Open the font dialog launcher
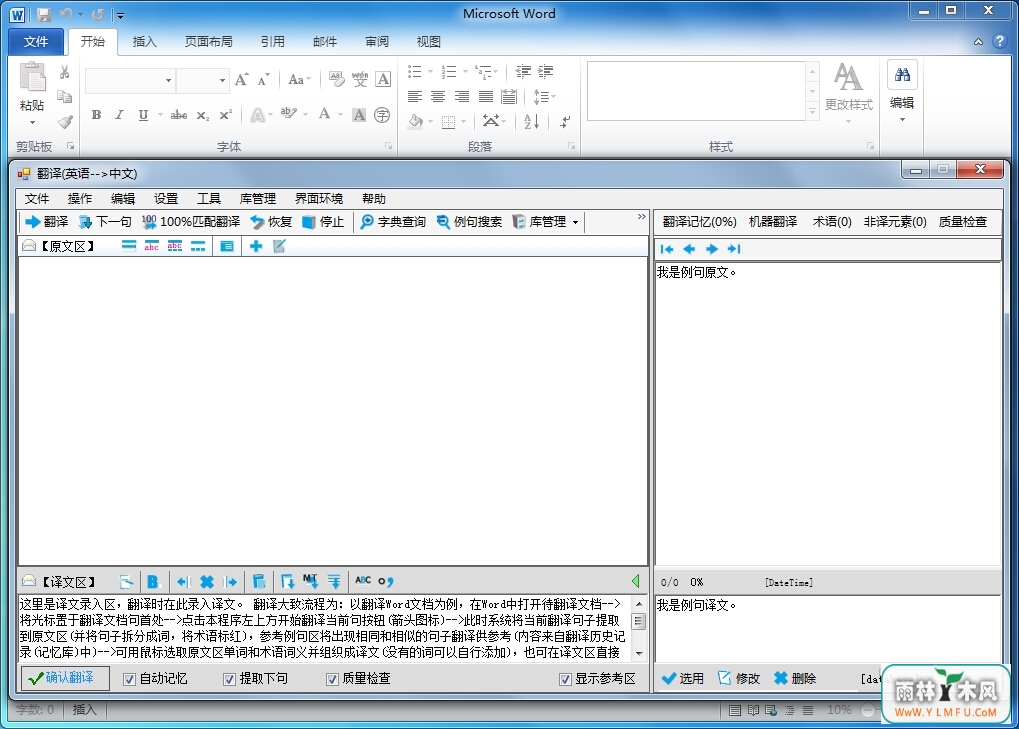Screen dimensions: 1019x729 [389, 147]
